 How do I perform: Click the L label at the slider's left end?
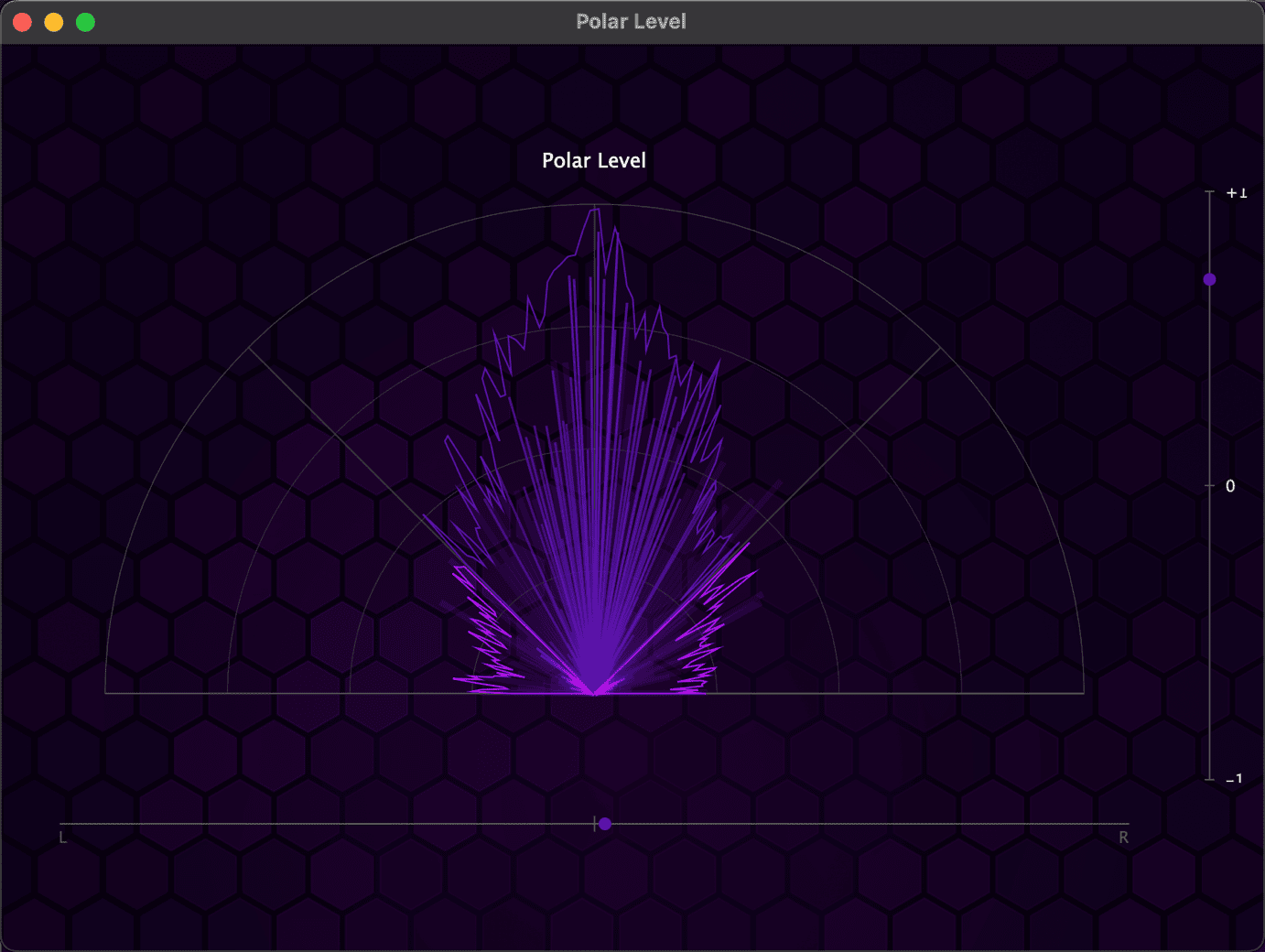point(63,838)
